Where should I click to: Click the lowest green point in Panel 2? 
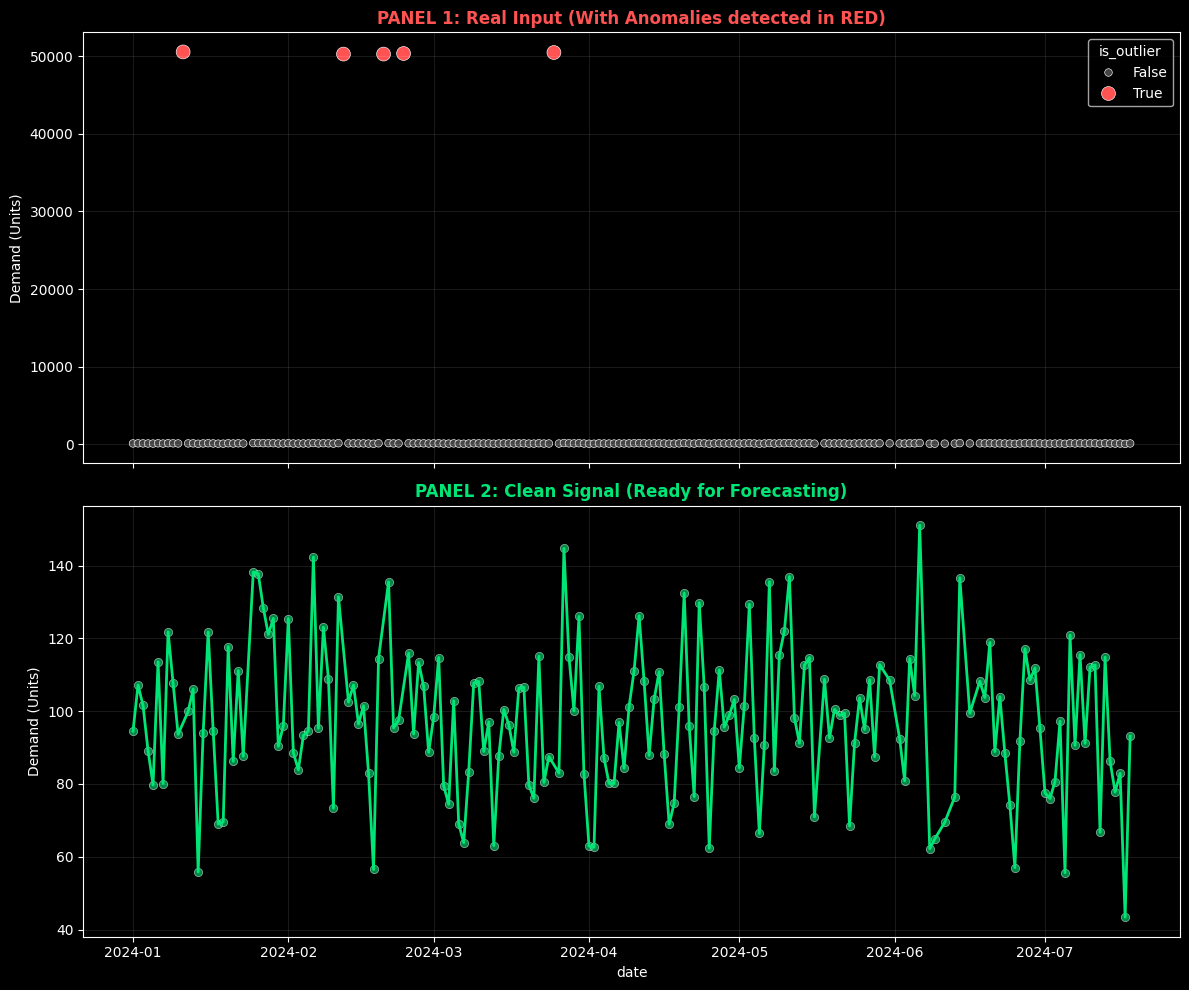[1125, 917]
